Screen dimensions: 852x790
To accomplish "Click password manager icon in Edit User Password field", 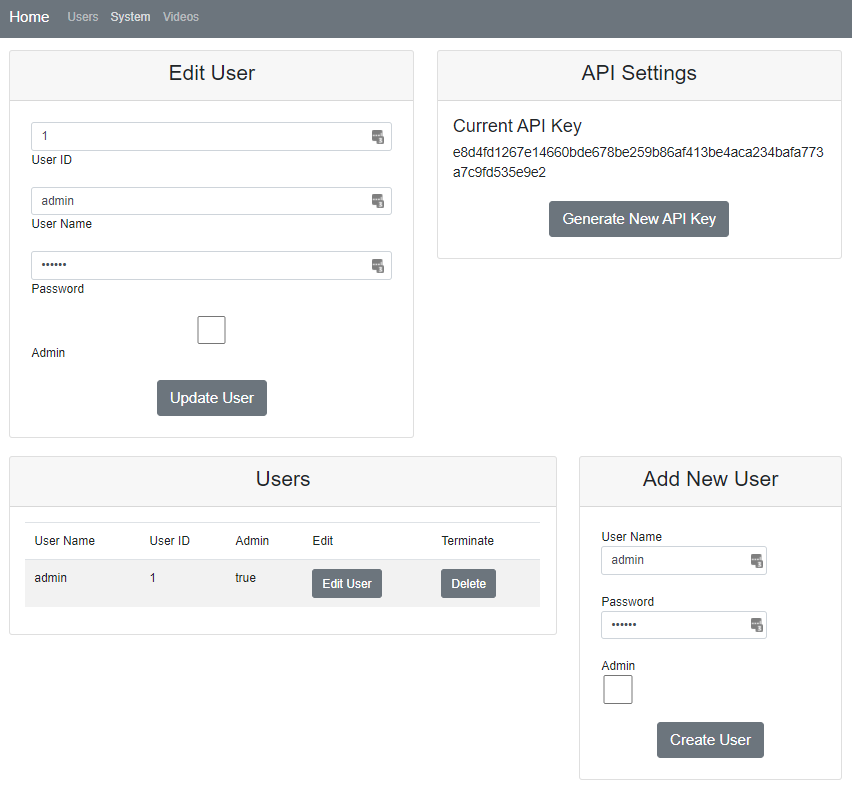I will click(378, 266).
